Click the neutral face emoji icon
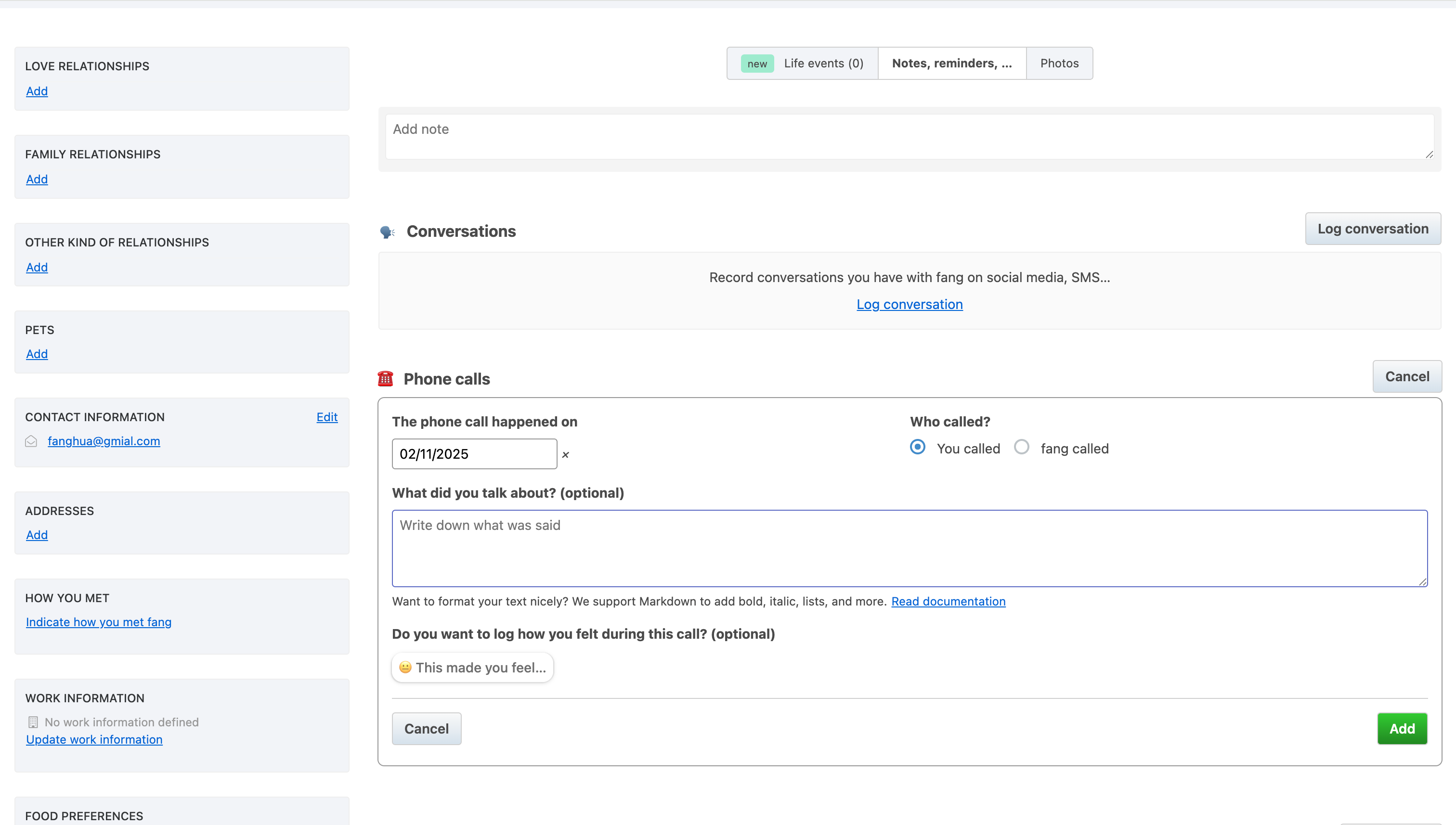The image size is (1456, 825). [405, 667]
